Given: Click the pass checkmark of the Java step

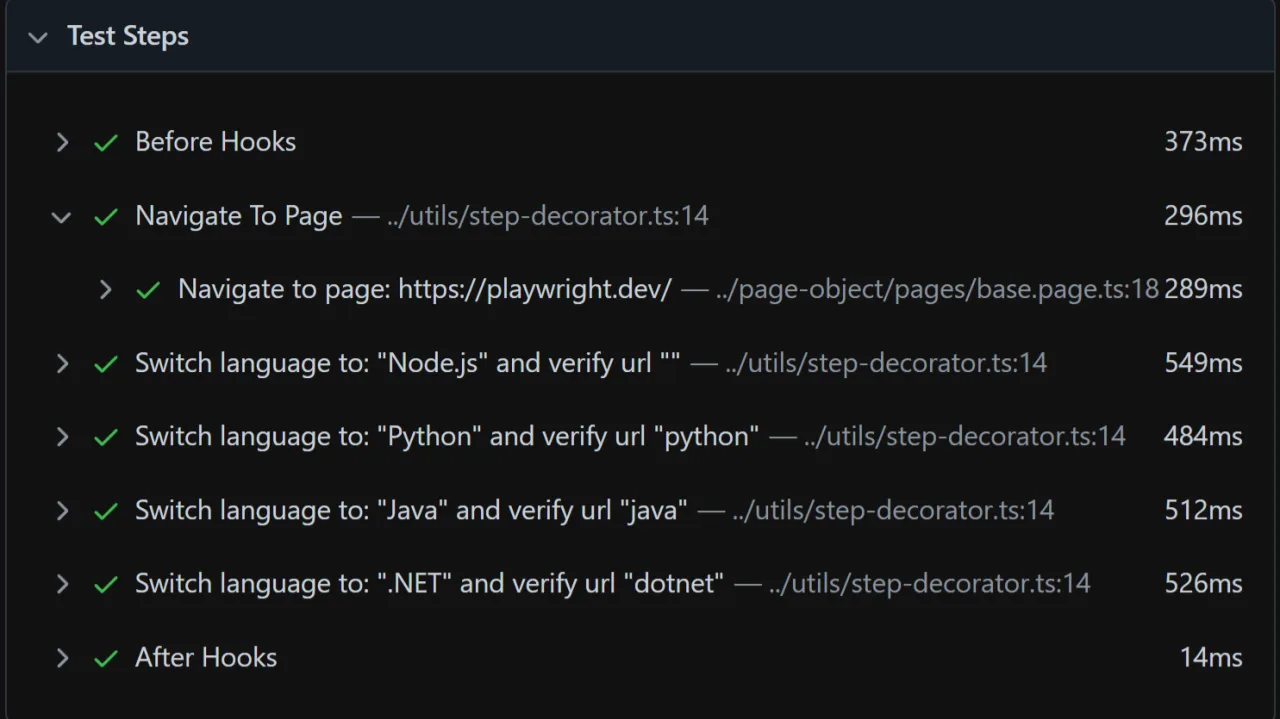Looking at the screenshot, I should coord(106,511).
